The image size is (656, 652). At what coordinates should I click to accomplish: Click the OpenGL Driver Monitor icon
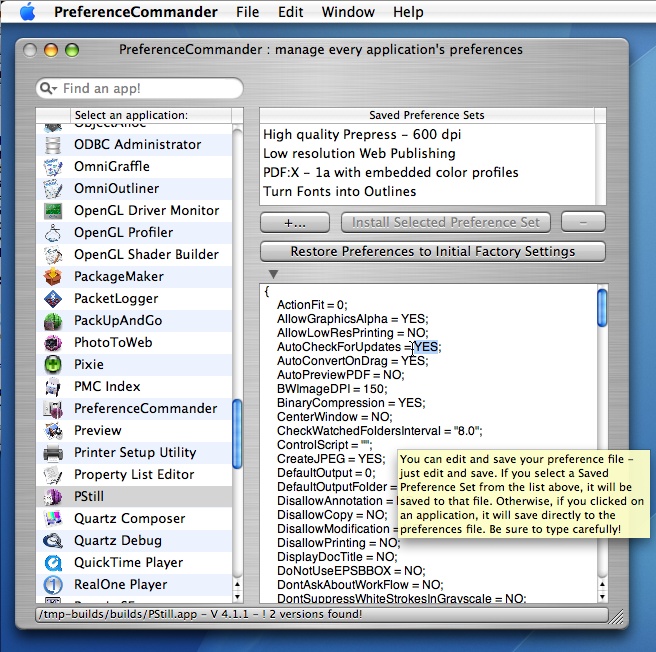point(53,210)
